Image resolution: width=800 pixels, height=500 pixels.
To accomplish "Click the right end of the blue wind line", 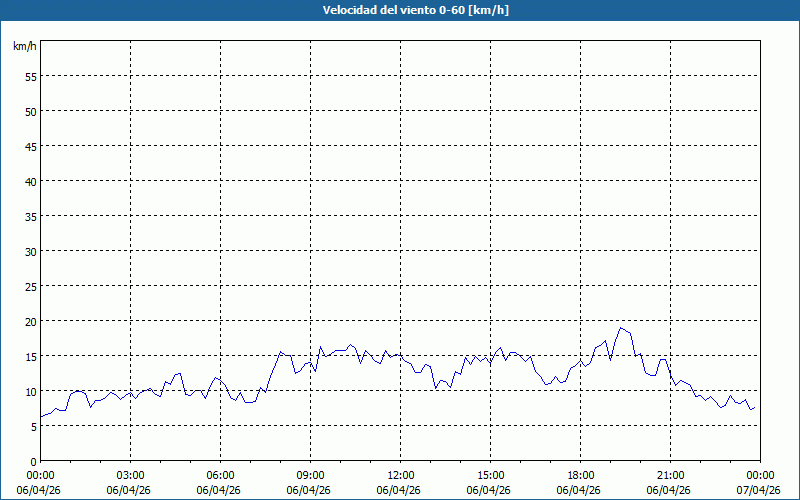I will pyautogui.click(x=755, y=407).
